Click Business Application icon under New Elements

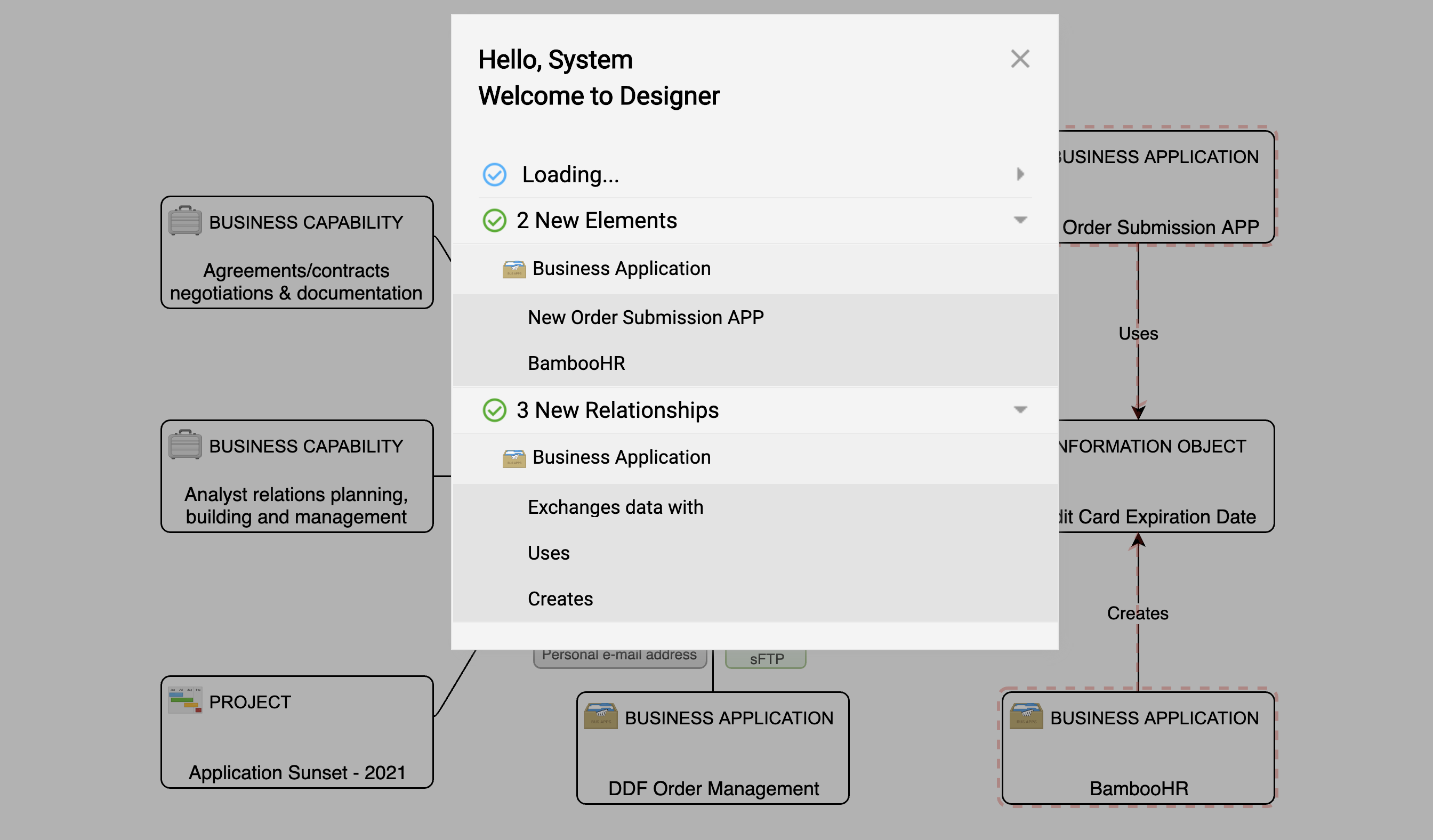point(513,269)
